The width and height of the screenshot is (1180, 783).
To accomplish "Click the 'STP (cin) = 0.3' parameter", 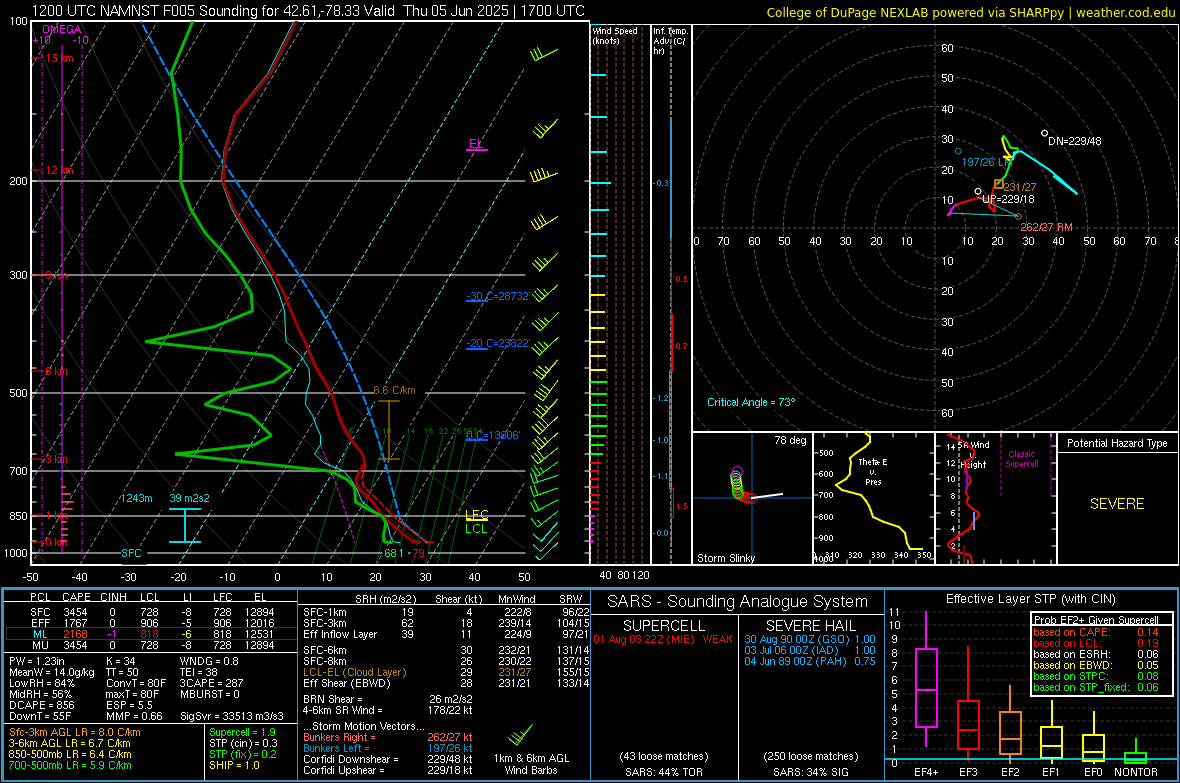I will tap(243, 743).
